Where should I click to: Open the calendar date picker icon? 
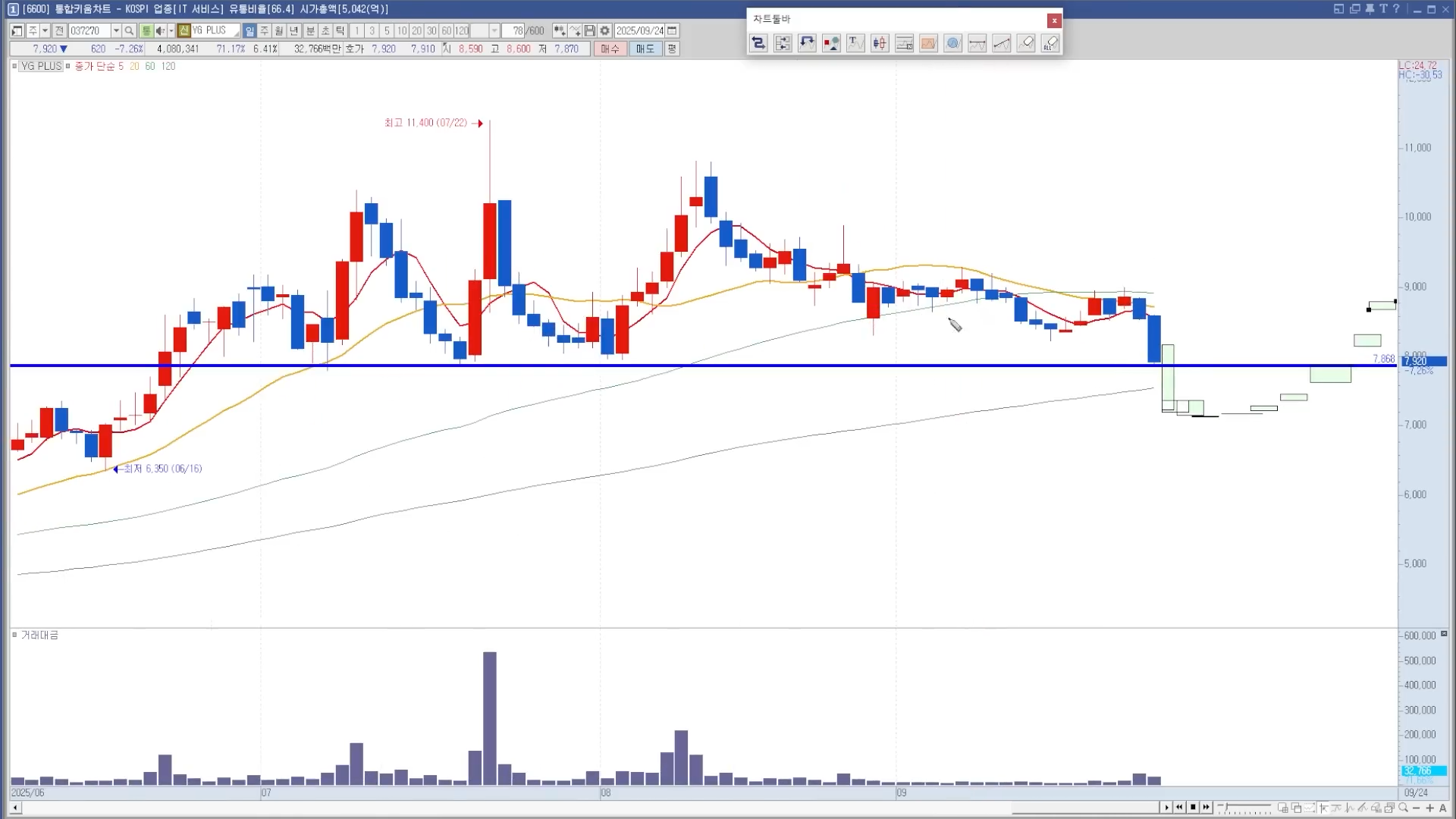pyautogui.click(x=672, y=31)
